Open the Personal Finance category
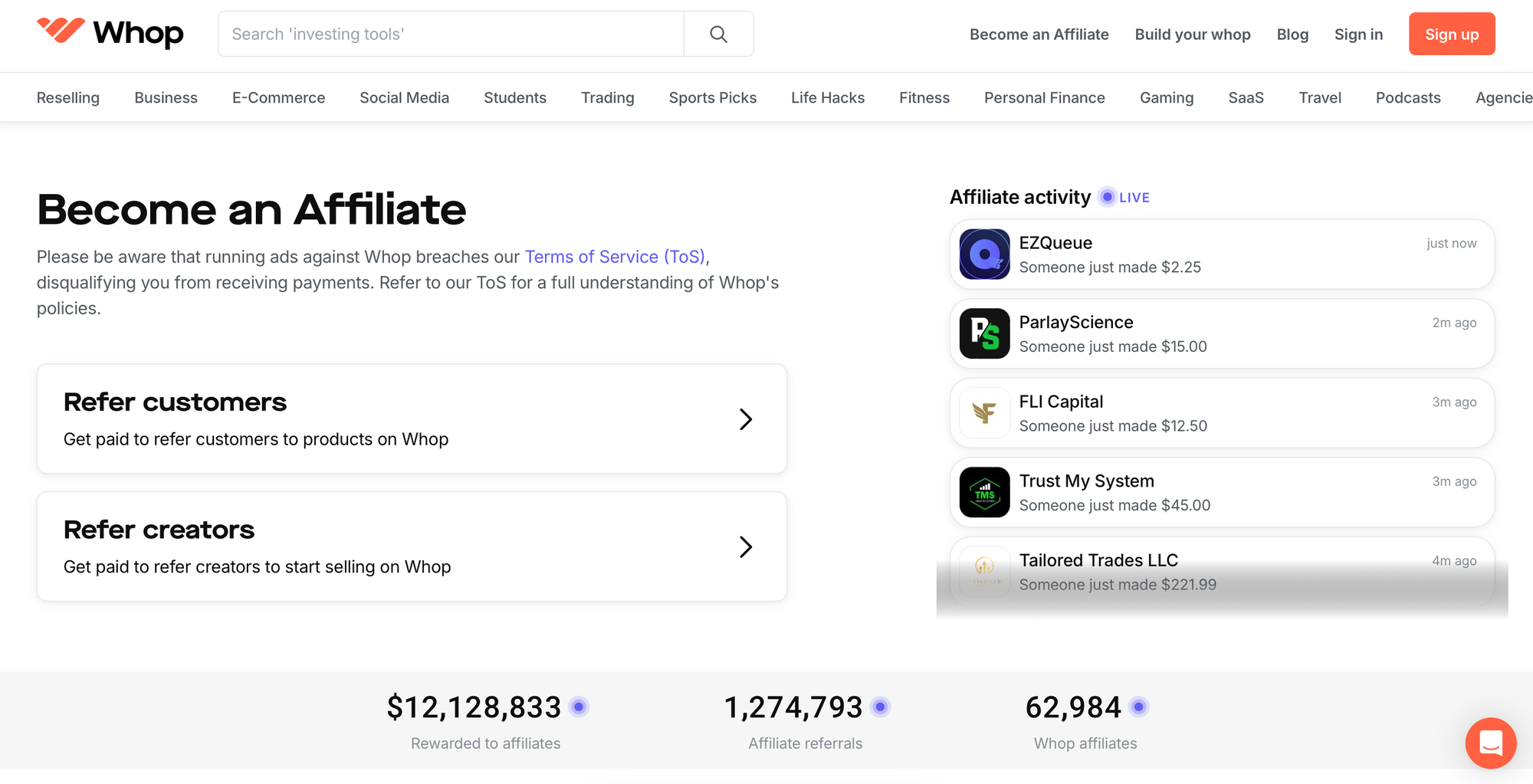Viewport: 1533px width, 784px height. point(1044,97)
